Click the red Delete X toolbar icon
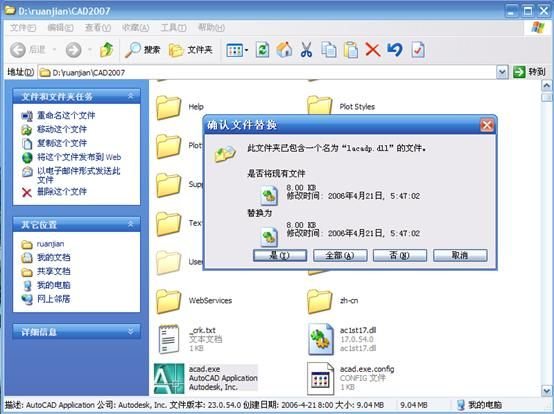This screenshot has width=554, height=414. click(373, 50)
